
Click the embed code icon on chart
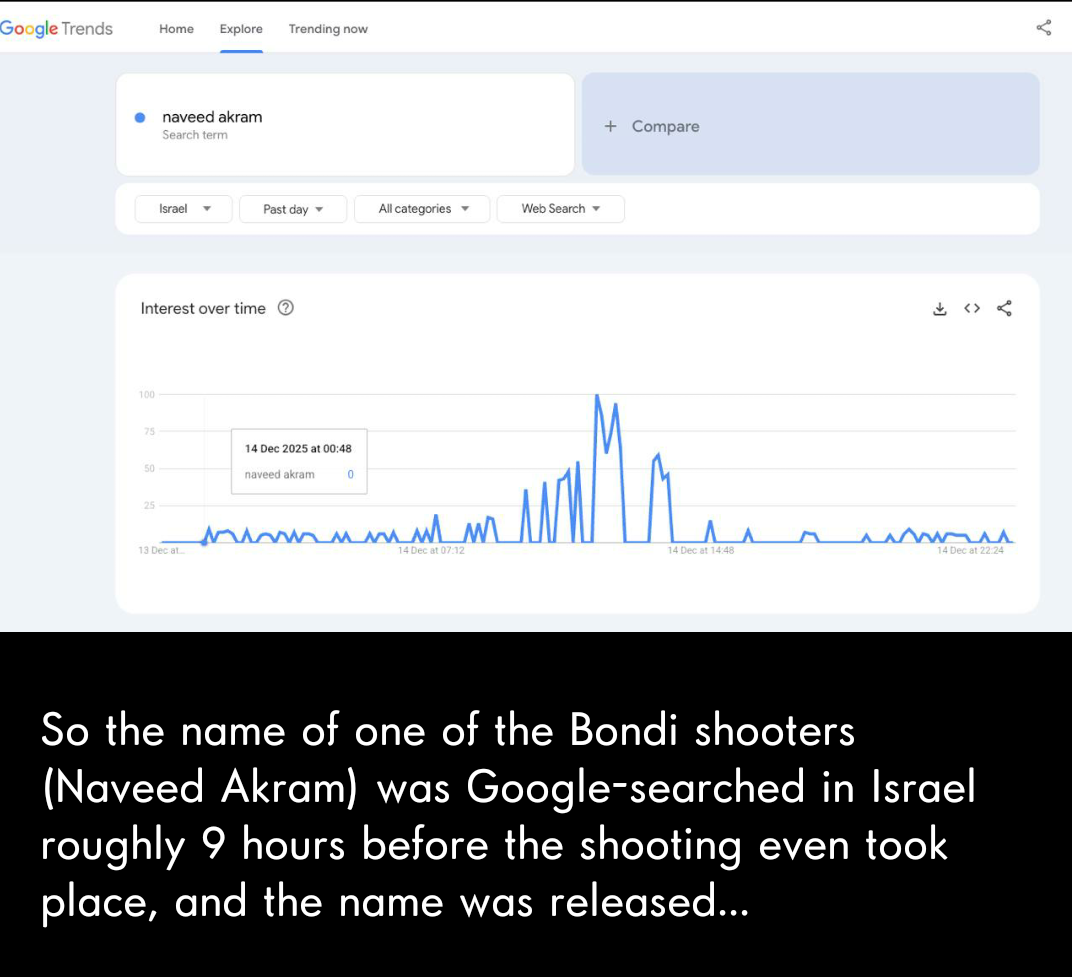tap(972, 309)
